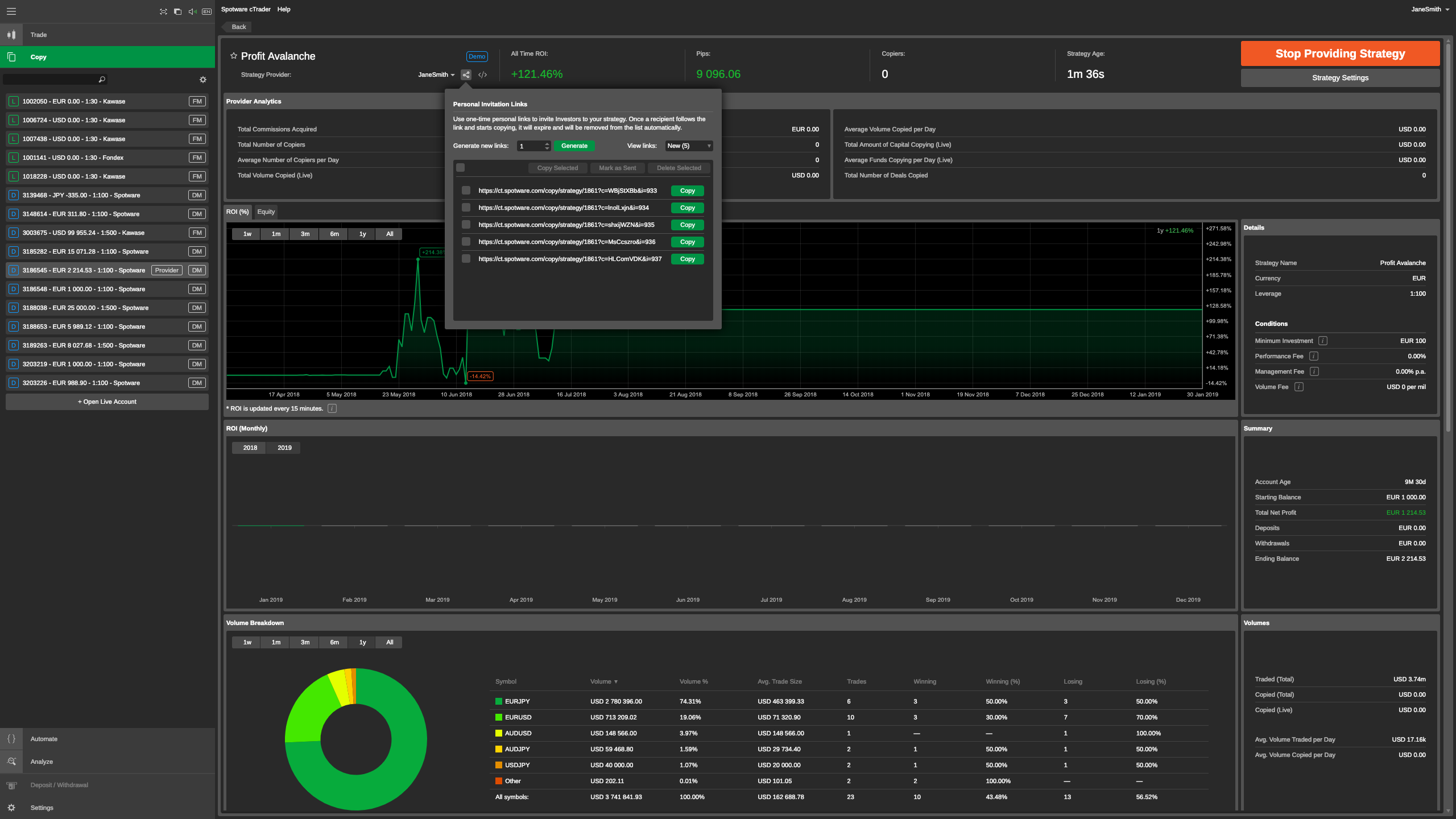Show info about ROI update interval
The height and width of the screenshot is (819, 1456).
point(332,408)
